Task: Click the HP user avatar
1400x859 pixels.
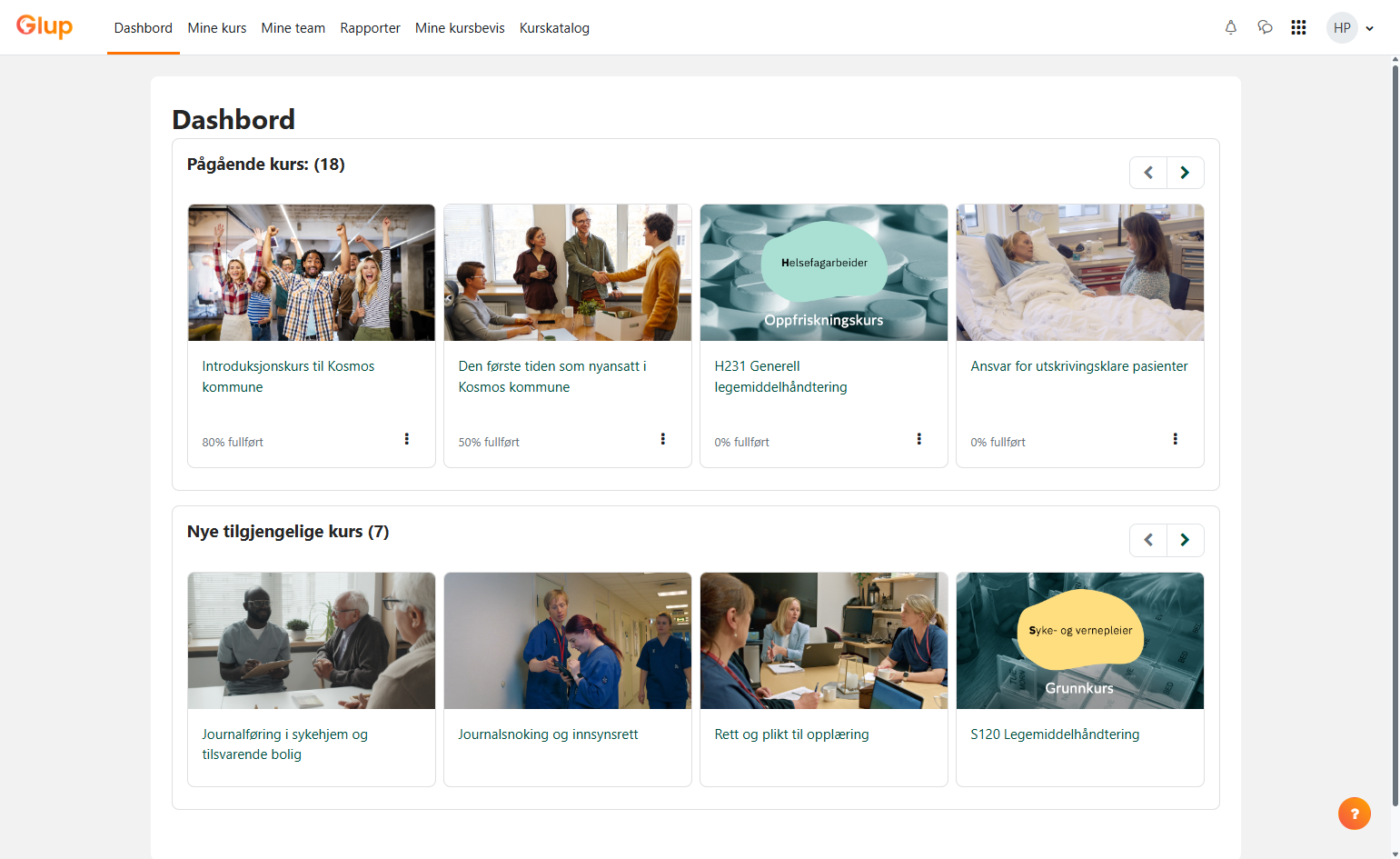Action: tap(1342, 27)
